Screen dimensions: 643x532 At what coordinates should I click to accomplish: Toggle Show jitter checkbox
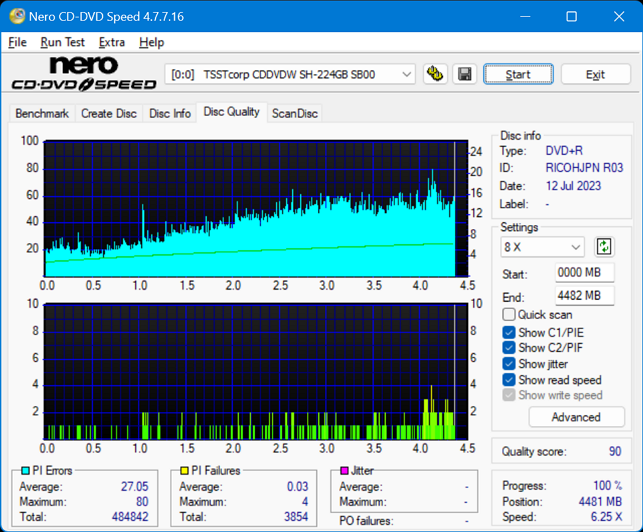point(508,364)
